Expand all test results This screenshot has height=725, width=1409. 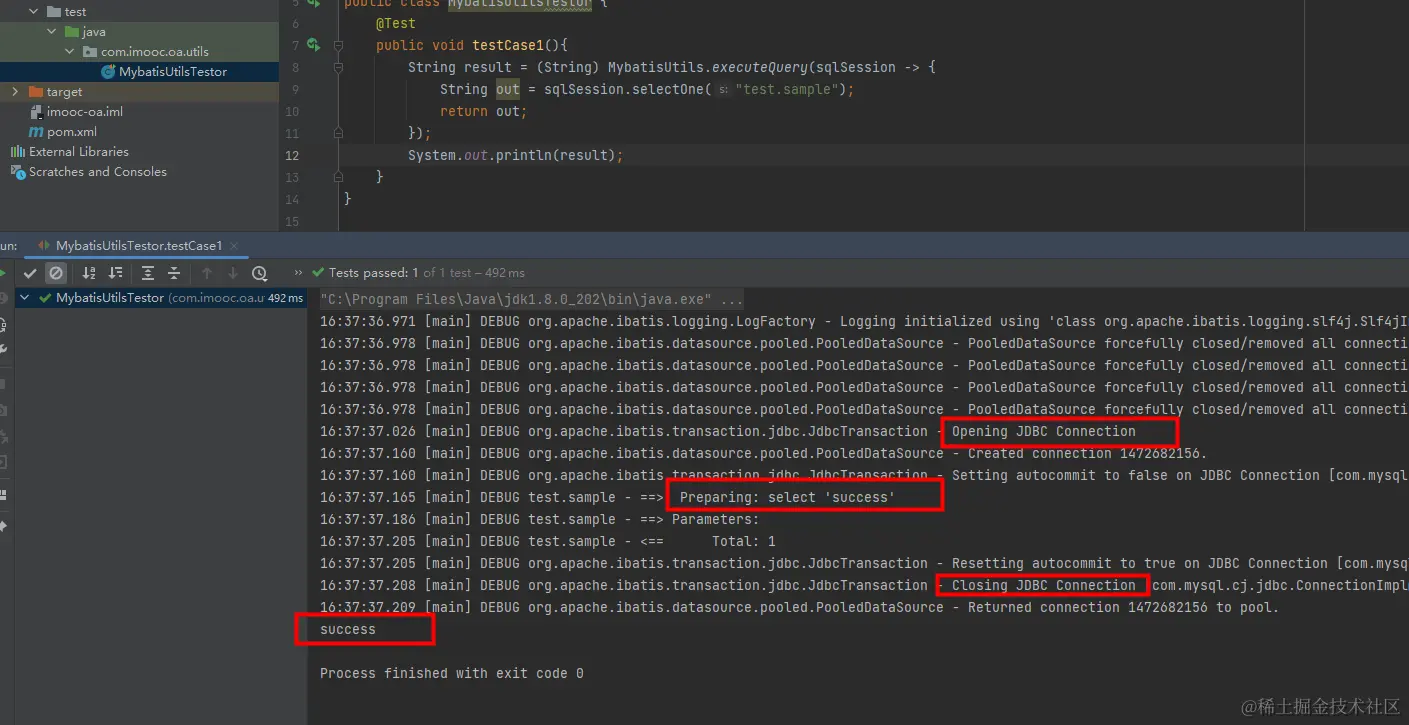(x=148, y=273)
